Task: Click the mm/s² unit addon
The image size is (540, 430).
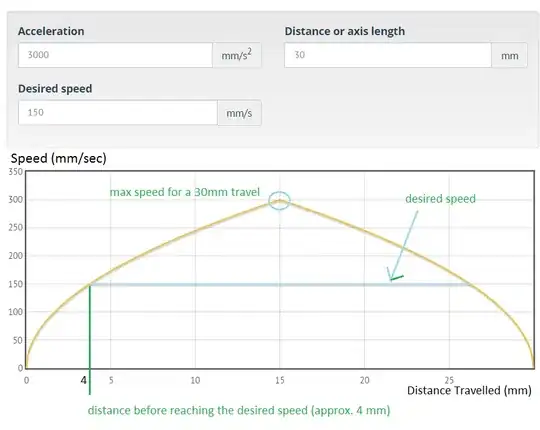Action: pyautogui.click(x=237, y=55)
